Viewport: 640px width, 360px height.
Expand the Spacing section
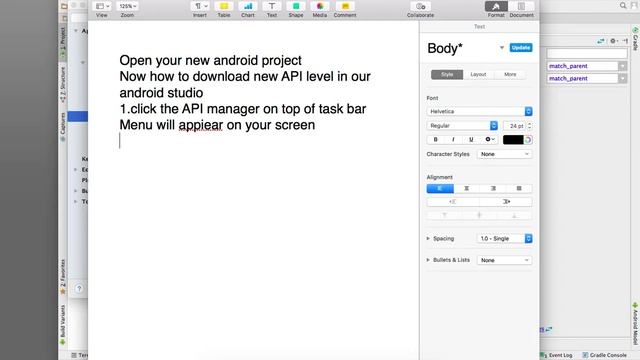click(428, 238)
